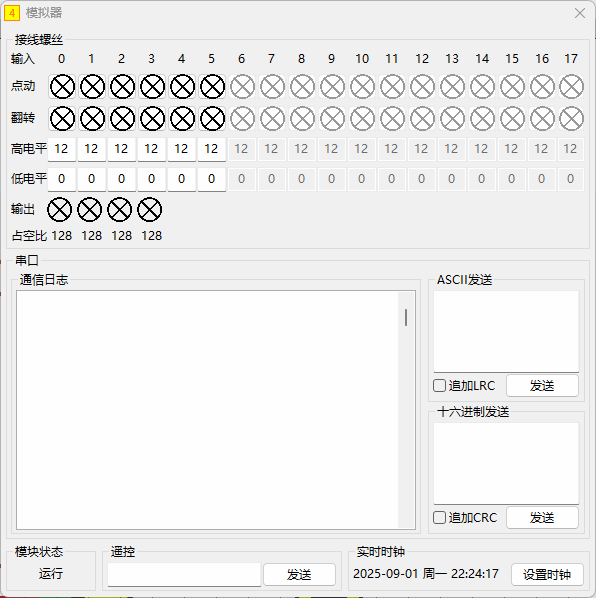Viewport: 596px width, 598px height.
Task: Click the disabled 点动 icon for input 17
Action: 571,87
